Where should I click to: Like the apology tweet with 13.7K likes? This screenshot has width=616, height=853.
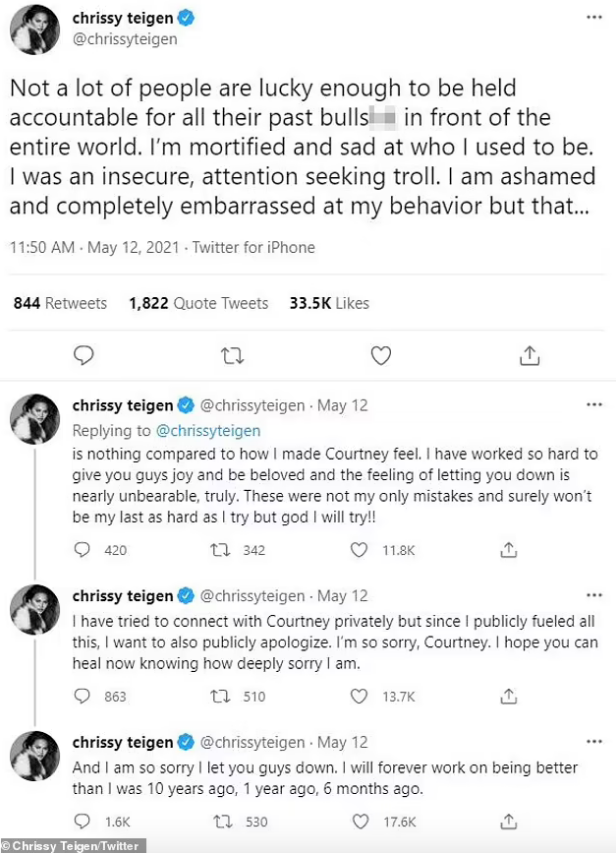pyautogui.click(x=359, y=696)
